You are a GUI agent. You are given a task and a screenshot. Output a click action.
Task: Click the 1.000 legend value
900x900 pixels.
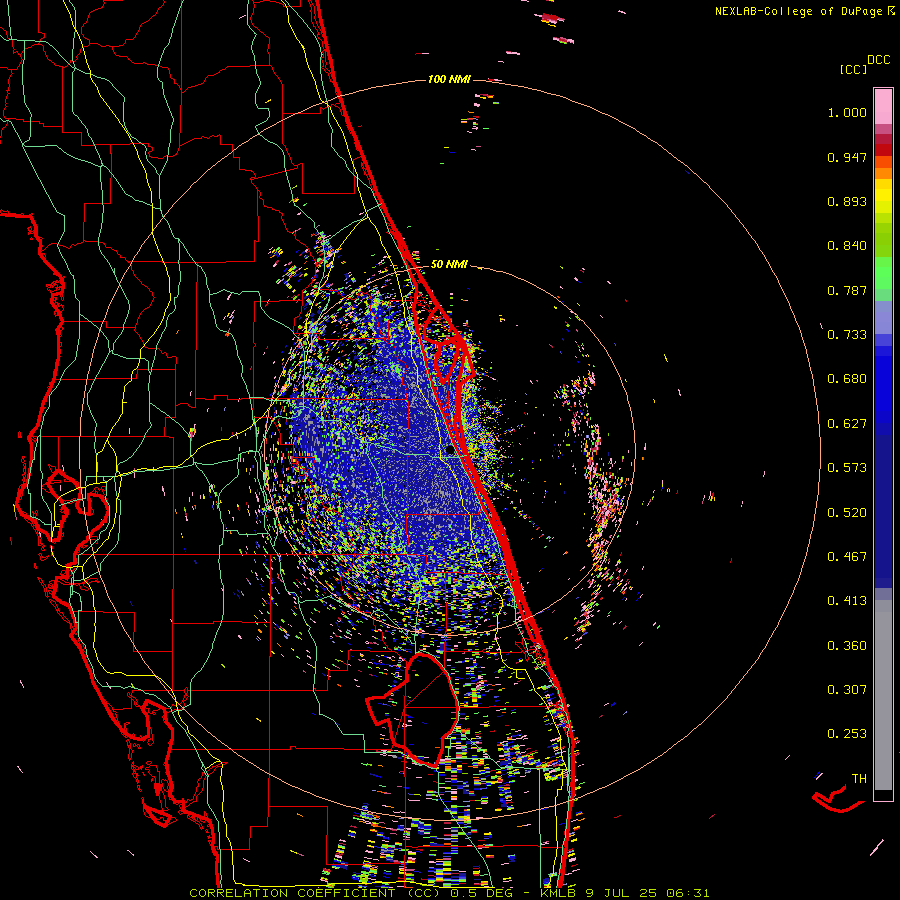[x=847, y=112]
